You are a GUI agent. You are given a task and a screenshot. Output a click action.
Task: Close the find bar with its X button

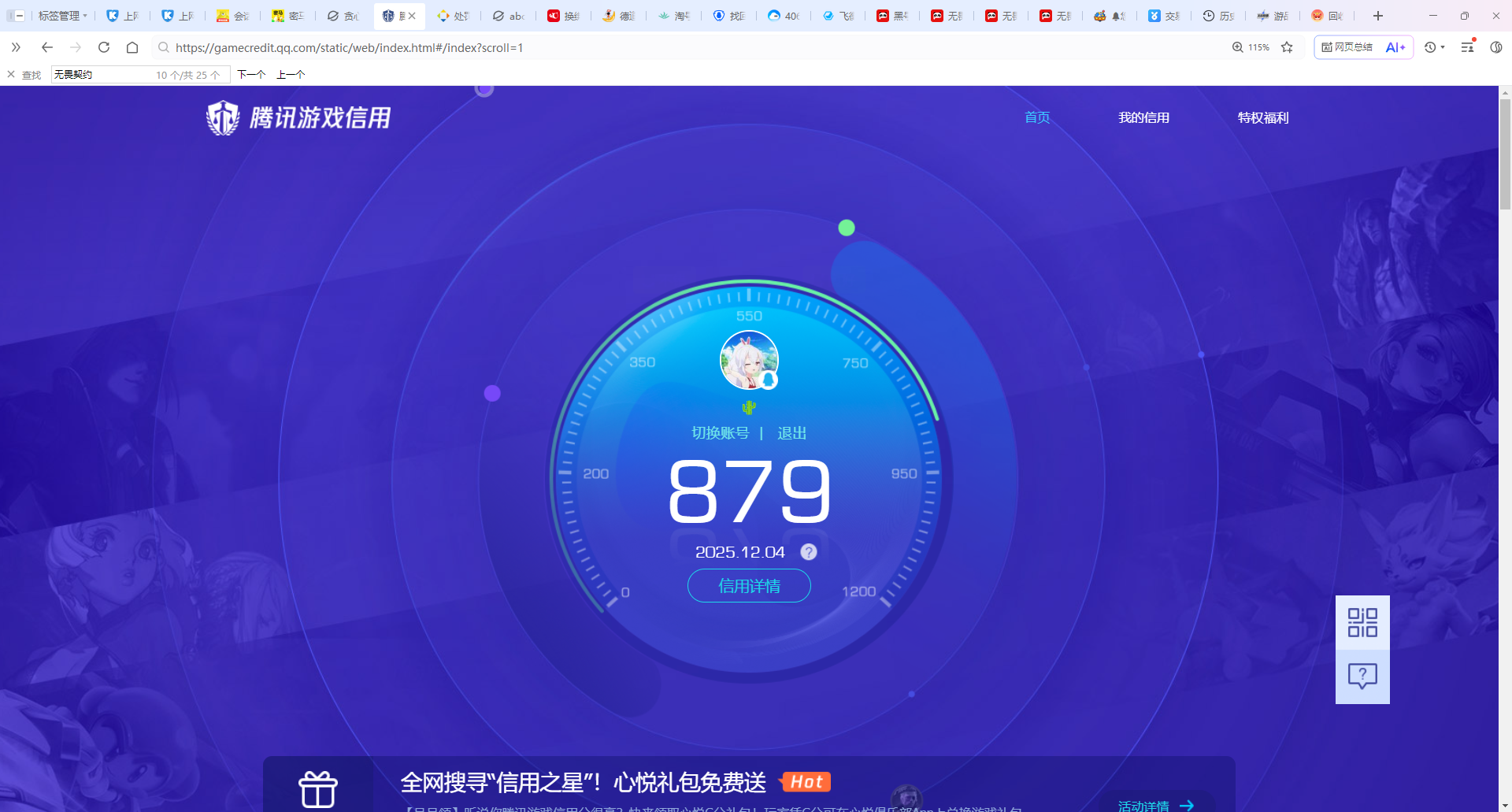click(10, 74)
